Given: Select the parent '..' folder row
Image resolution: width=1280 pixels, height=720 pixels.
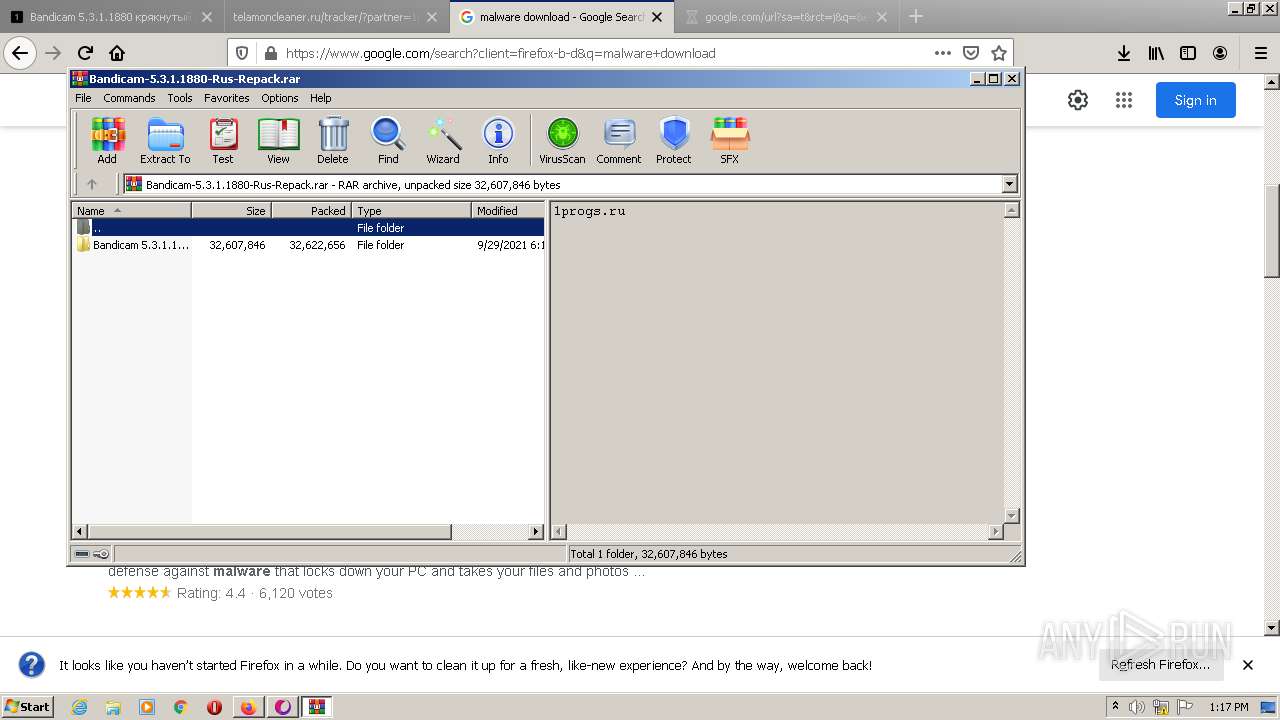Looking at the screenshot, I should click(x=309, y=228).
